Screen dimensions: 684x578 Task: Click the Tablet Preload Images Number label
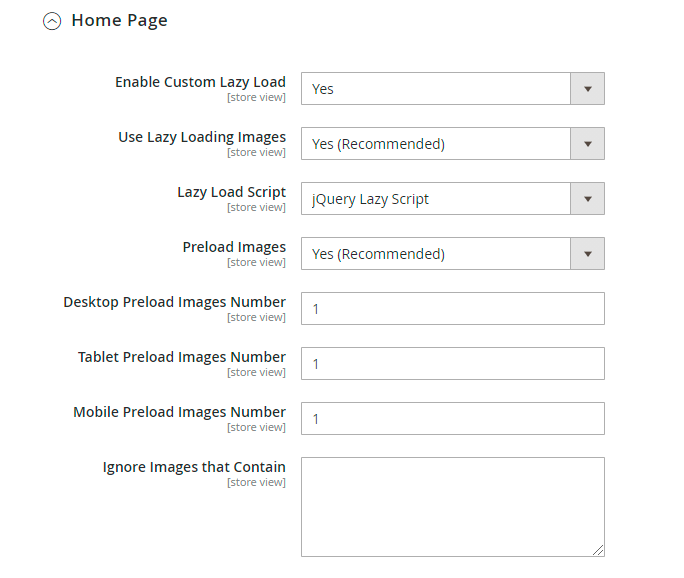coord(182,357)
